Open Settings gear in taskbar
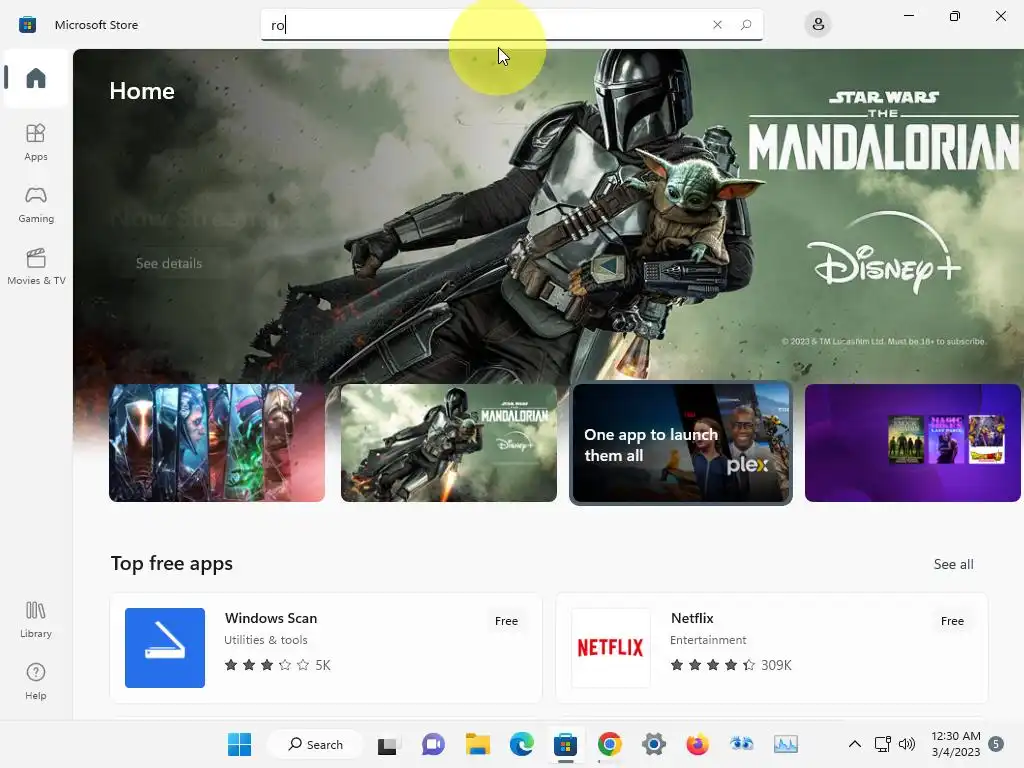This screenshot has width=1024, height=768. 654,744
